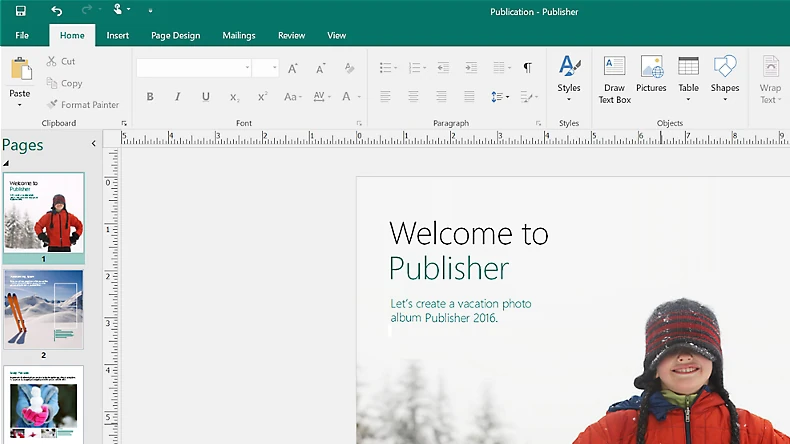The height and width of the screenshot is (444, 790).
Task: Open the Styles gallery
Action: [569, 79]
